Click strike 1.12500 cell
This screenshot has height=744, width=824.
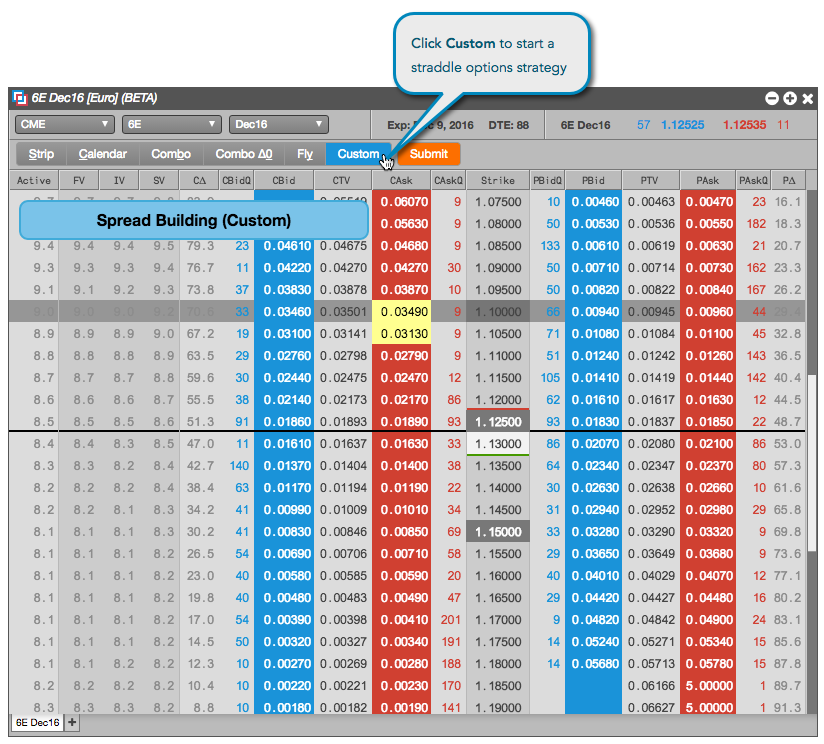point(498,421)
